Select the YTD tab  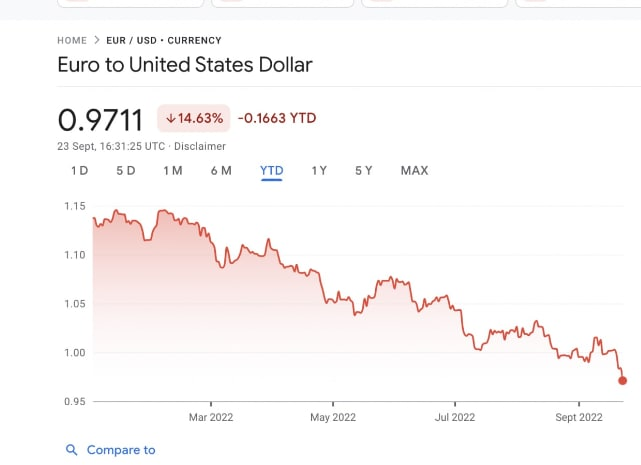point(272,171)
